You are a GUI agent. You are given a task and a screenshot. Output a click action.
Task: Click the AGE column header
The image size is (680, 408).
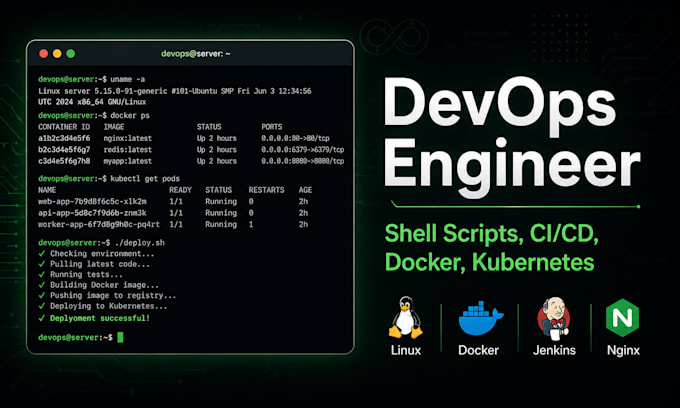pos(305,190)
